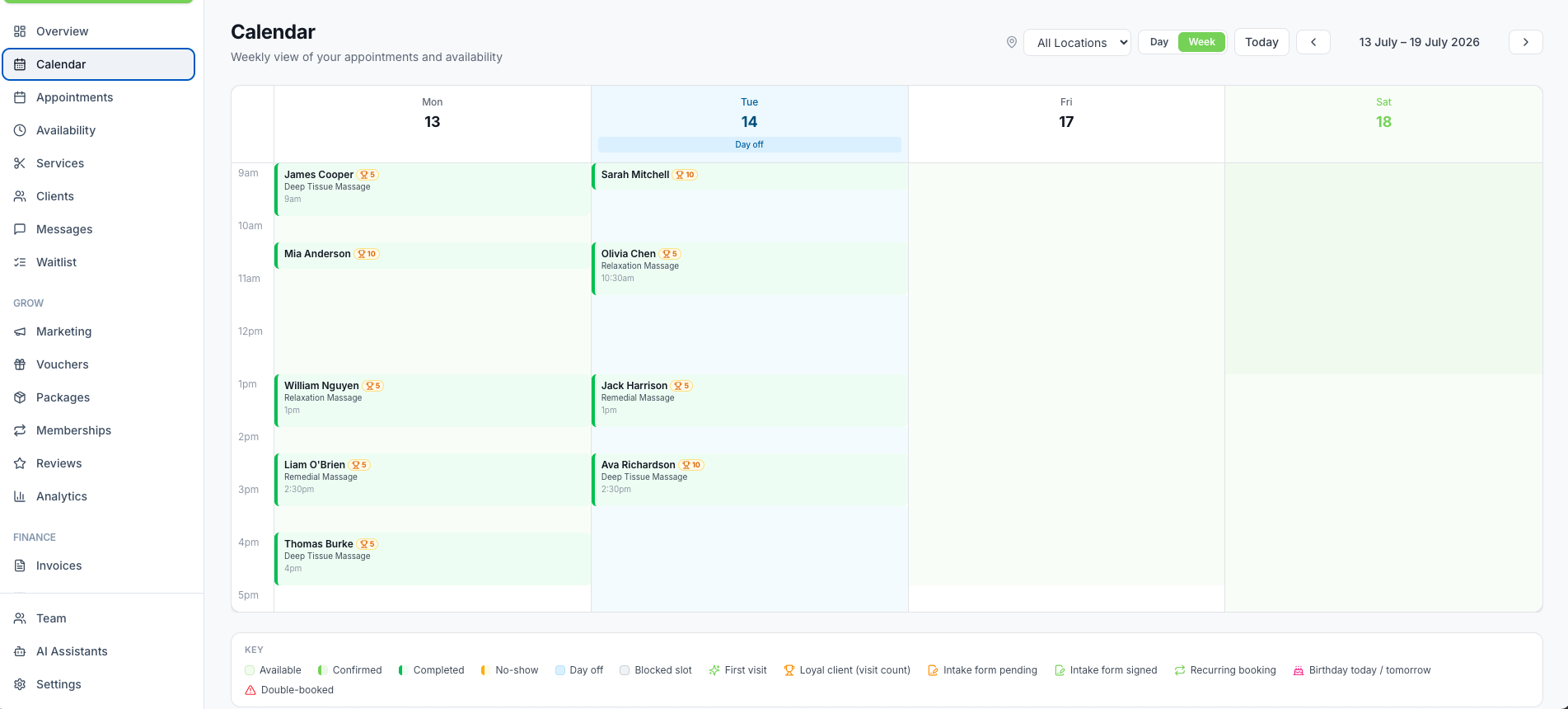Viewport: 1568px width, 709px height.
Task: Click the Invoices document icon
Action: (20, 566)
